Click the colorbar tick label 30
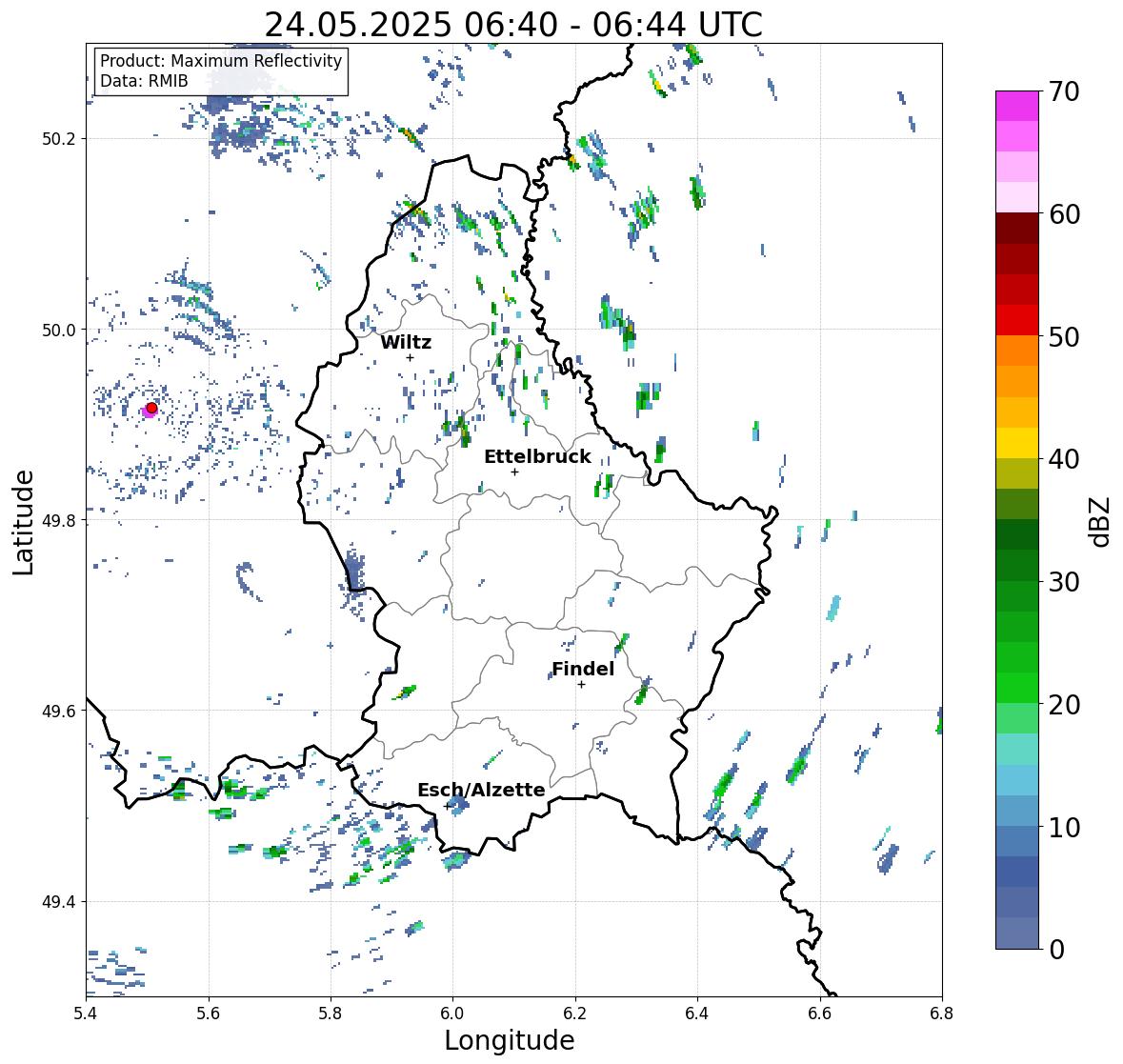This screenshot has height=1064, width=1123. tap(1064, 581)
